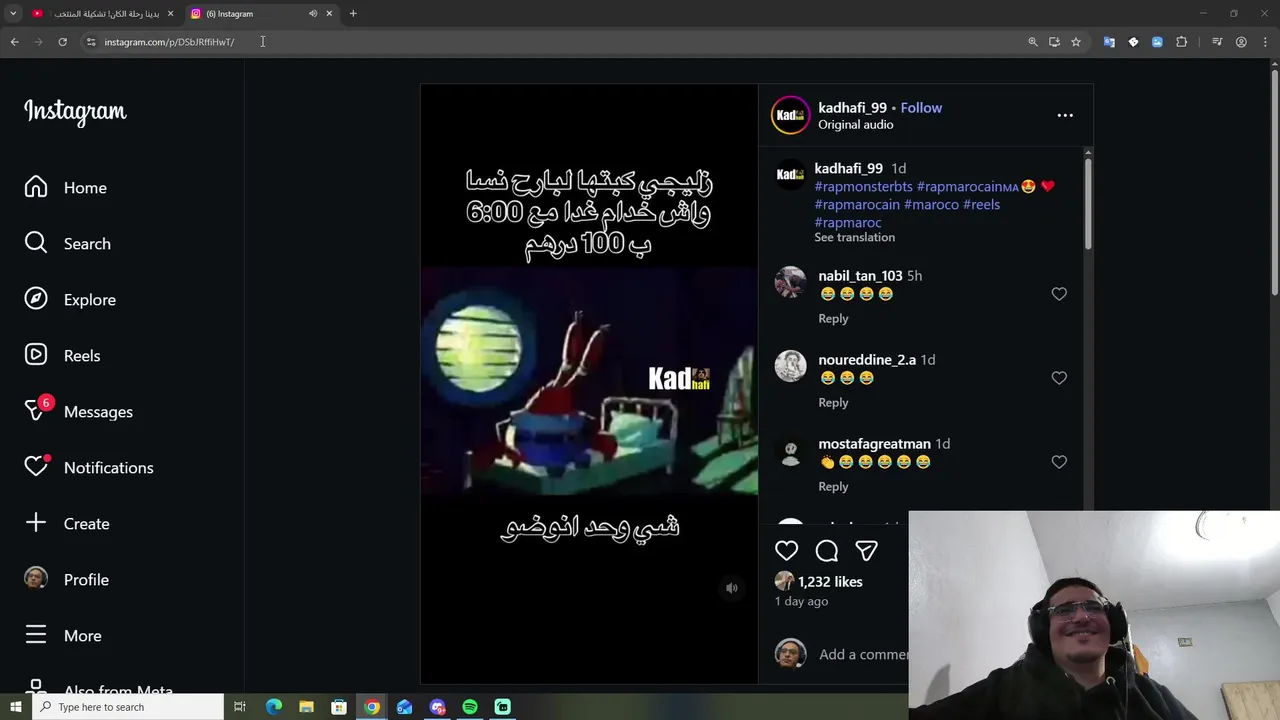Click the #reels hashtag
This screenshot has width=1280, height=720.
pyautogui.click(x=981, y=205)
